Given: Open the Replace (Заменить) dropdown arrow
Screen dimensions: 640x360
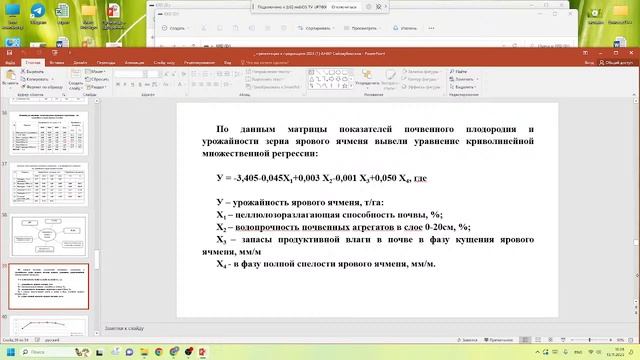Looking at the screenshot, I should pos(477,79).
